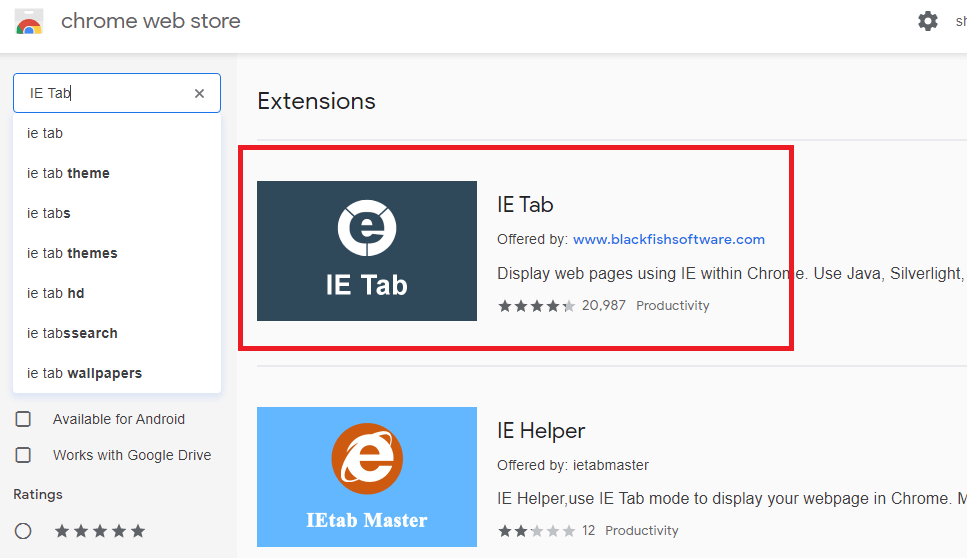Click the Extensions heading
This screenshot has width=967, height=558.
click(316, 101)
